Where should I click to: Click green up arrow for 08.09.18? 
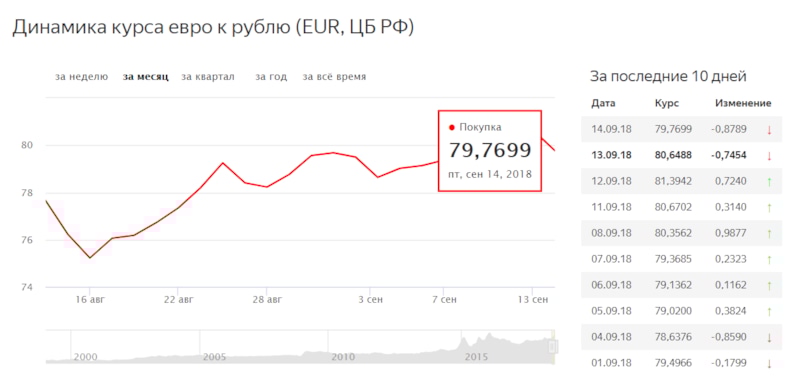click(769, 233)
